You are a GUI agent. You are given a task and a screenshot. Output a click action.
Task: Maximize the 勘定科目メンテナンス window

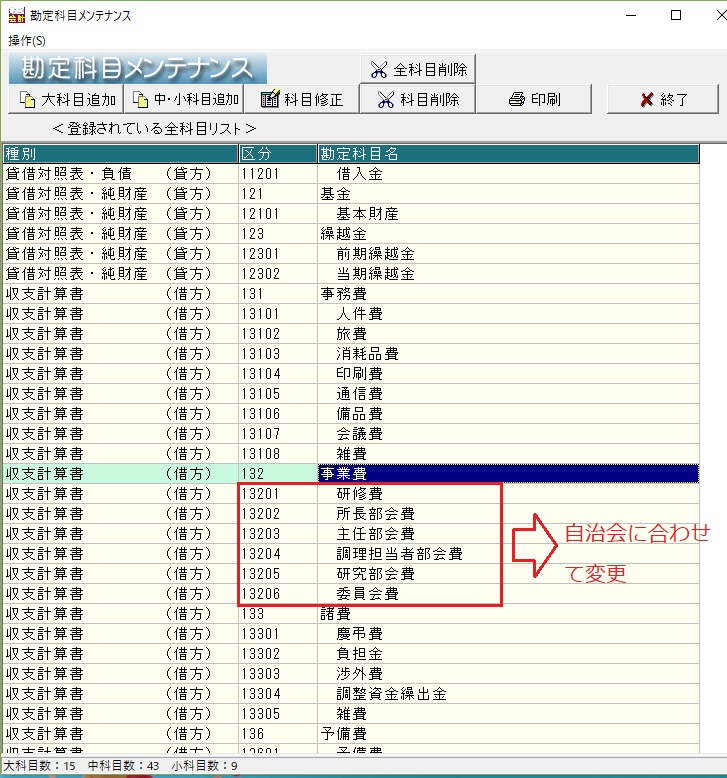point(676,15)
